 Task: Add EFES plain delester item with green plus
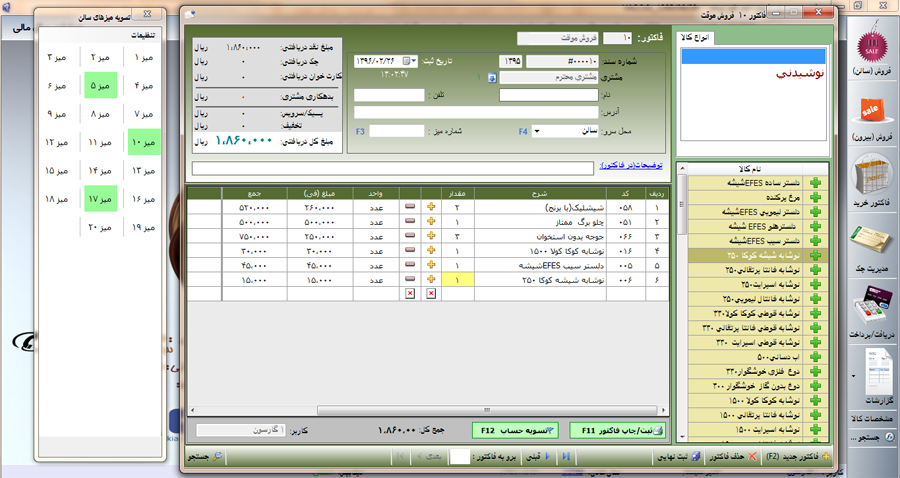[813, 184]
